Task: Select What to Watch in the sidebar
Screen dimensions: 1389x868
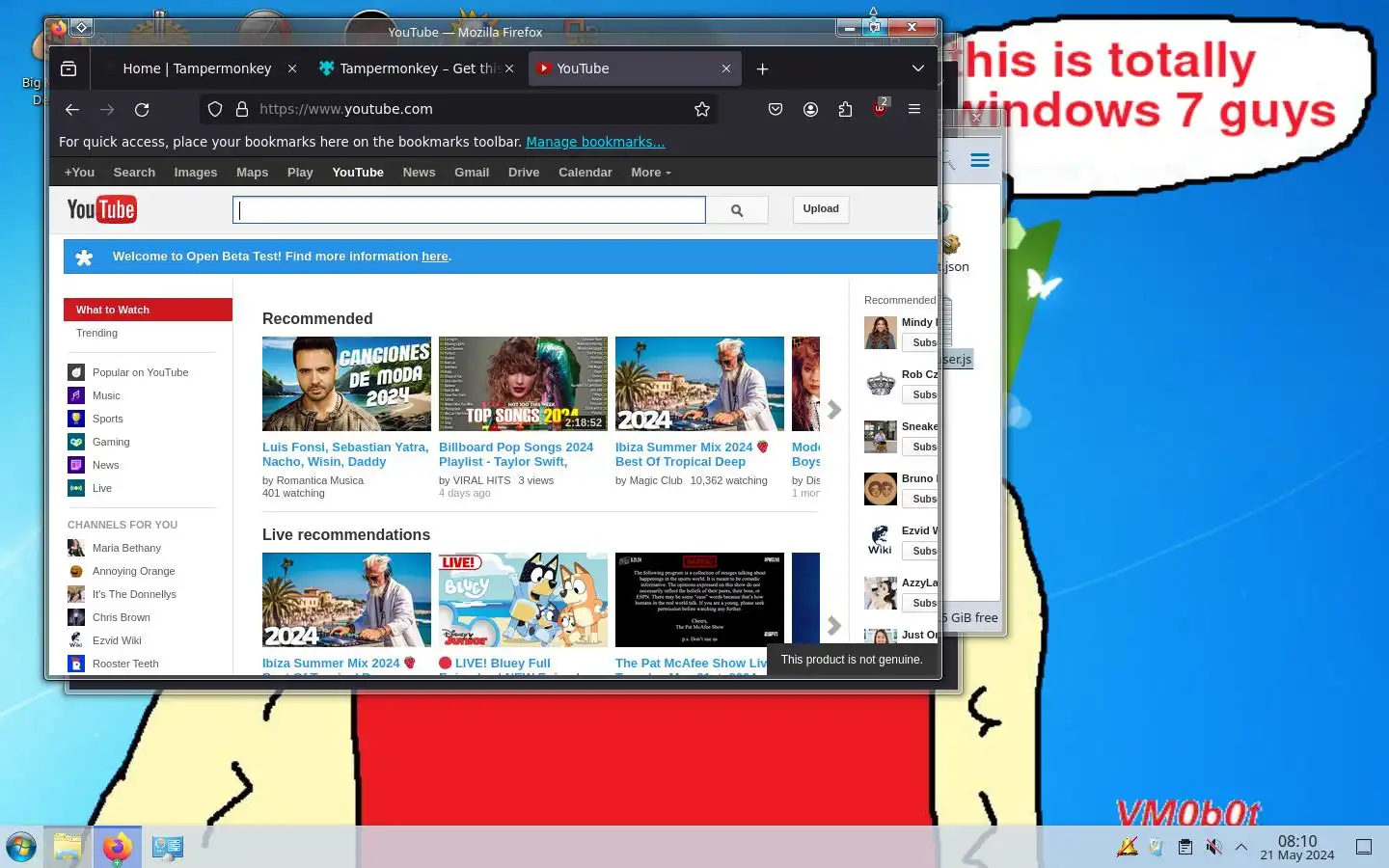Action: coord(148,310)
